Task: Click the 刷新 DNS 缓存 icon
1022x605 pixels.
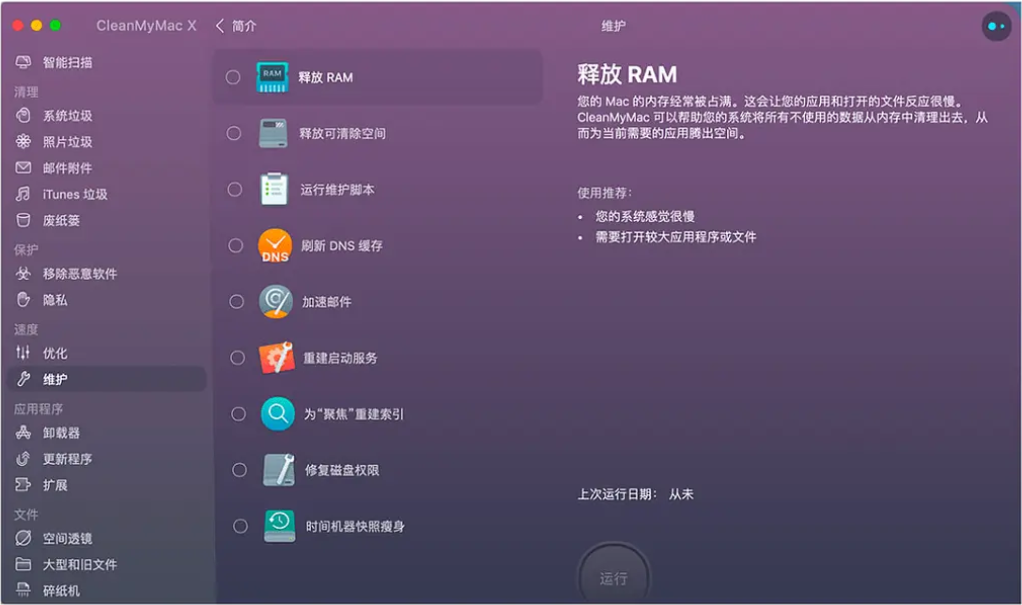Action: (x=275, y=246)
